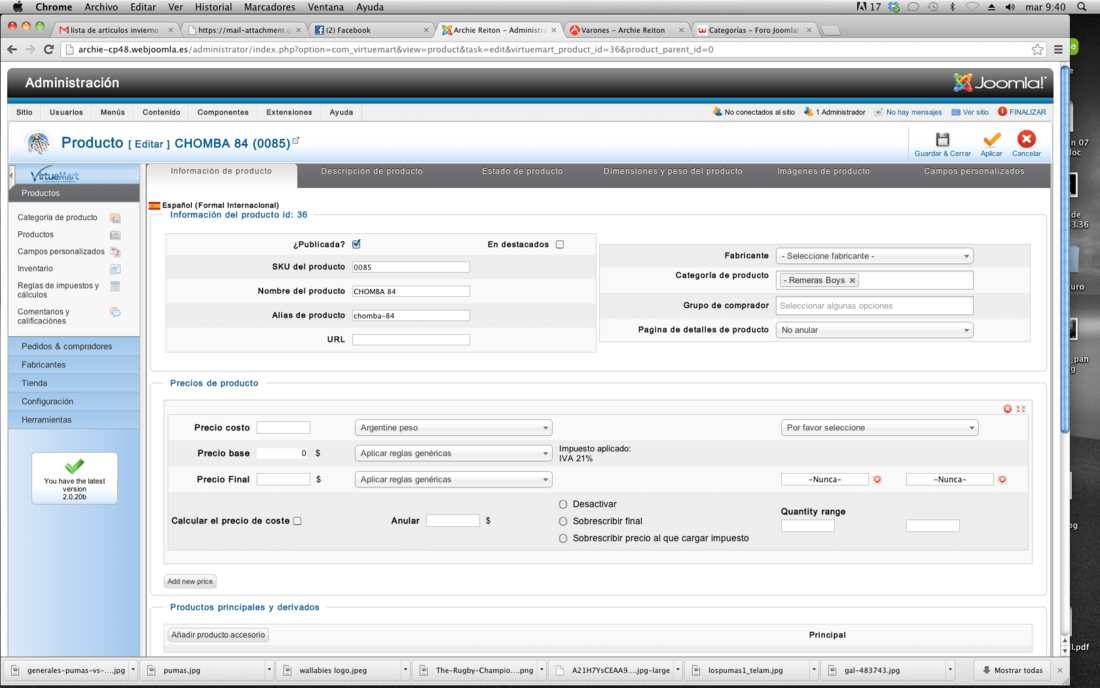
Task: Click the SKU del producto field
Action: pyautogui.click(x=410, y=267)
